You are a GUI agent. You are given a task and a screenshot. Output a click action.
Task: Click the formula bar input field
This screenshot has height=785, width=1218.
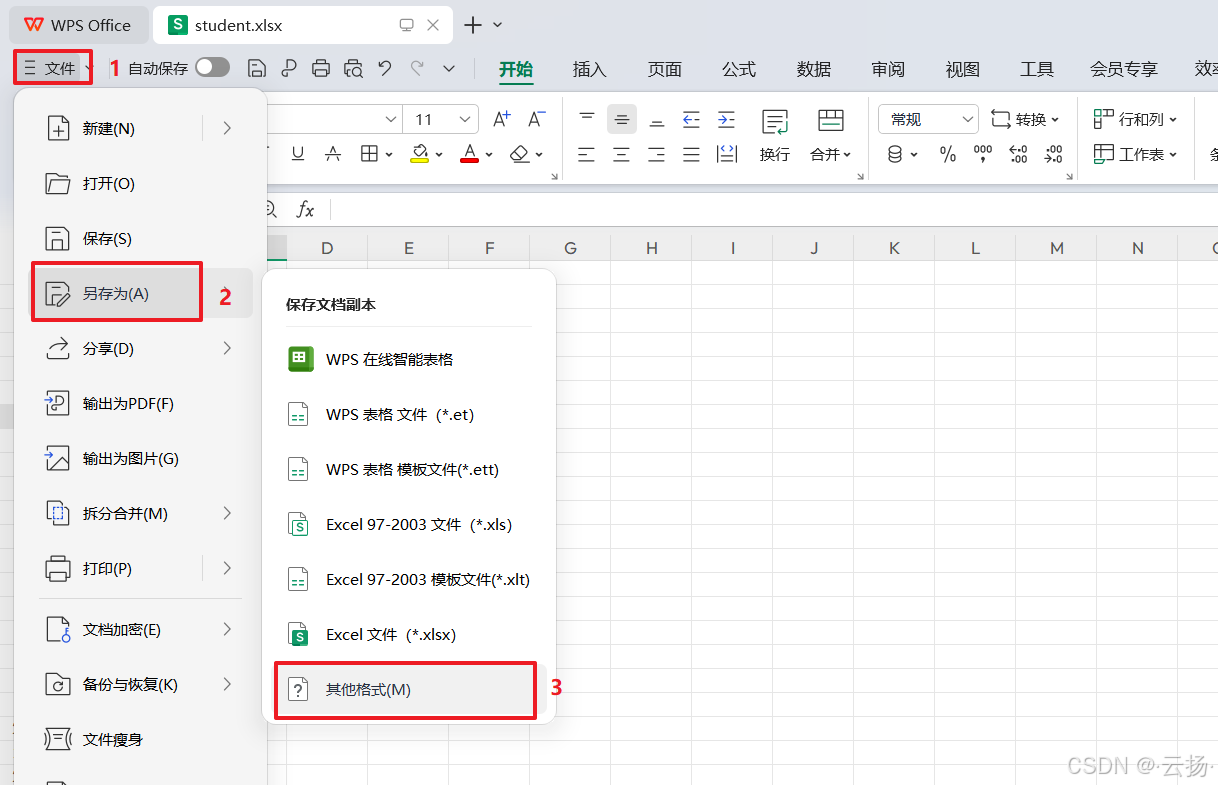(773, 209)
